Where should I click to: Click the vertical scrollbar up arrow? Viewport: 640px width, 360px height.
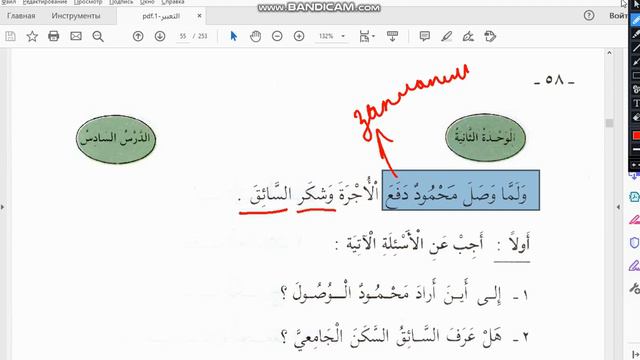click(609, 53)
